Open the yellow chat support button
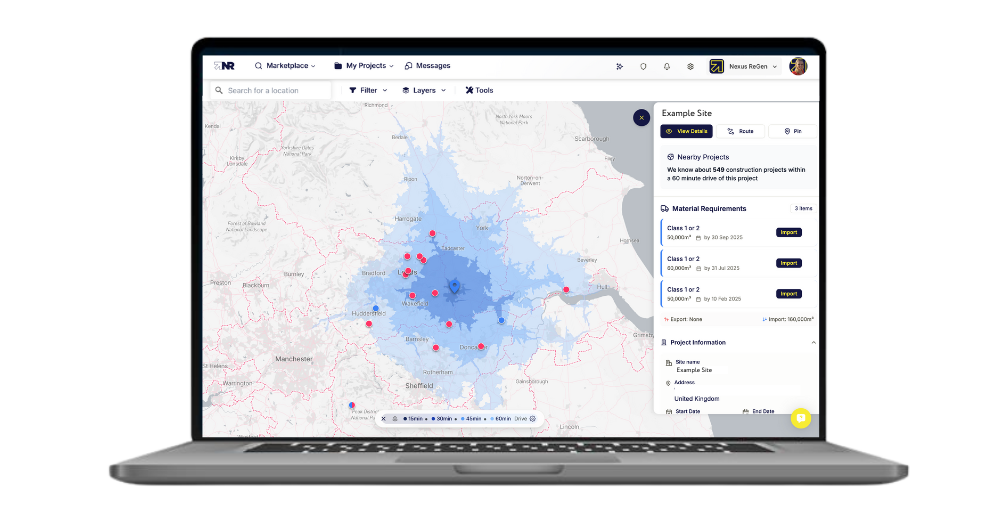 click(x=801, y=418)
